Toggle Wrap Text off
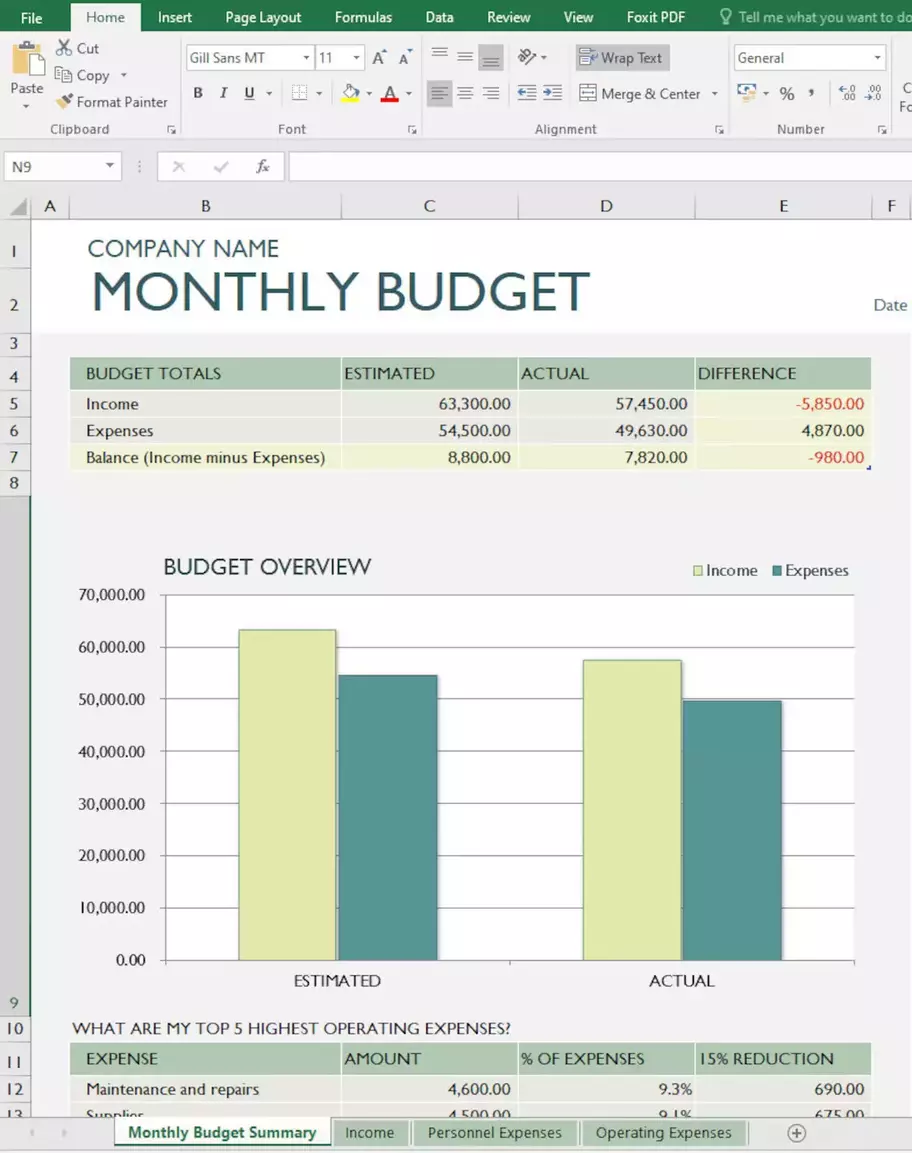Viewport: 912px width, 1153px height. tap(621, 58)
